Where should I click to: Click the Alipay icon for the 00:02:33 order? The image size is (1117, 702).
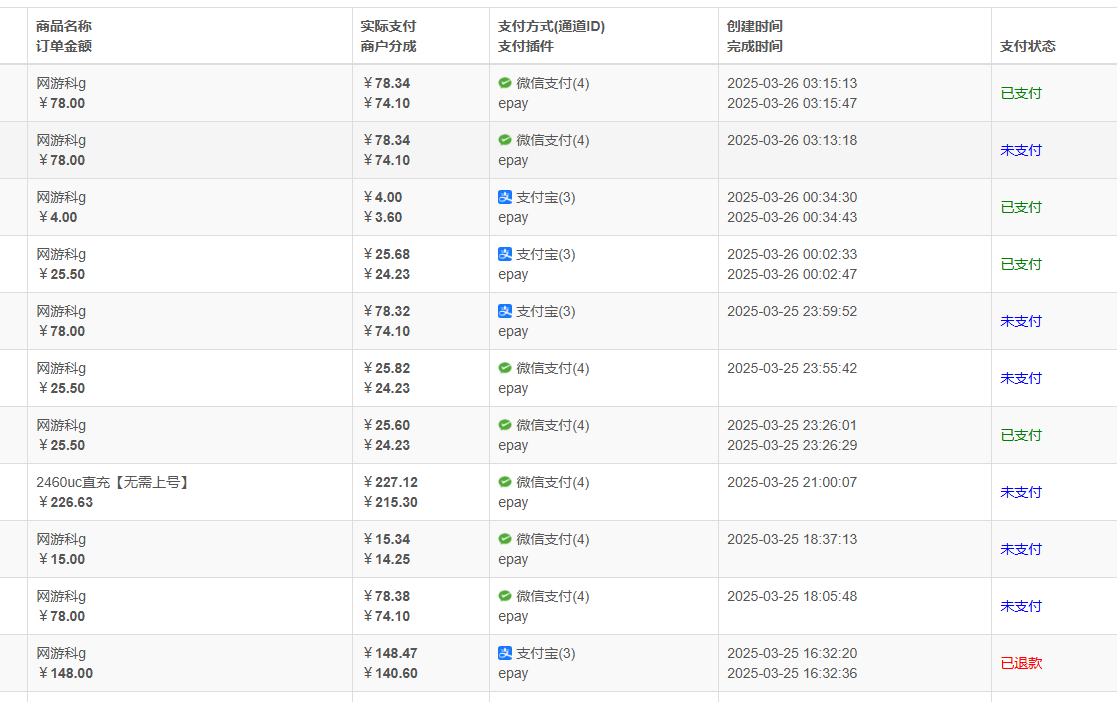click(x=505, y=255)
